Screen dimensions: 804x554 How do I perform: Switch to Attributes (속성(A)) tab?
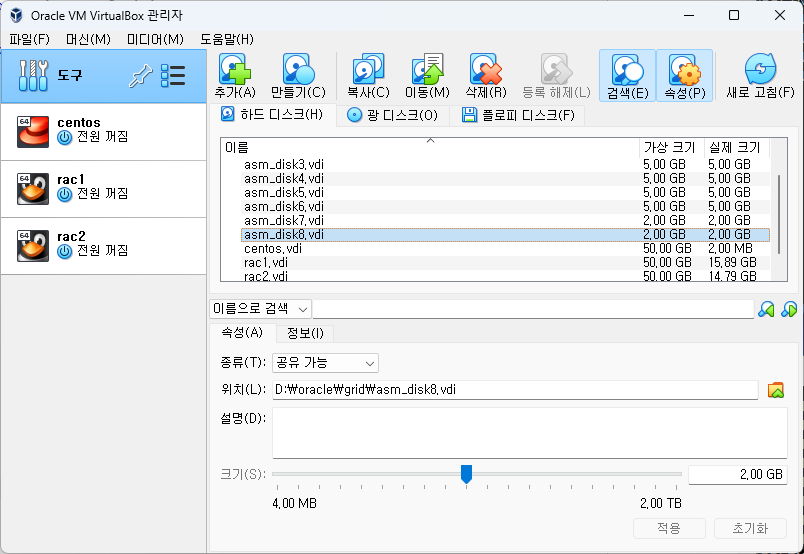click(242, 332)
